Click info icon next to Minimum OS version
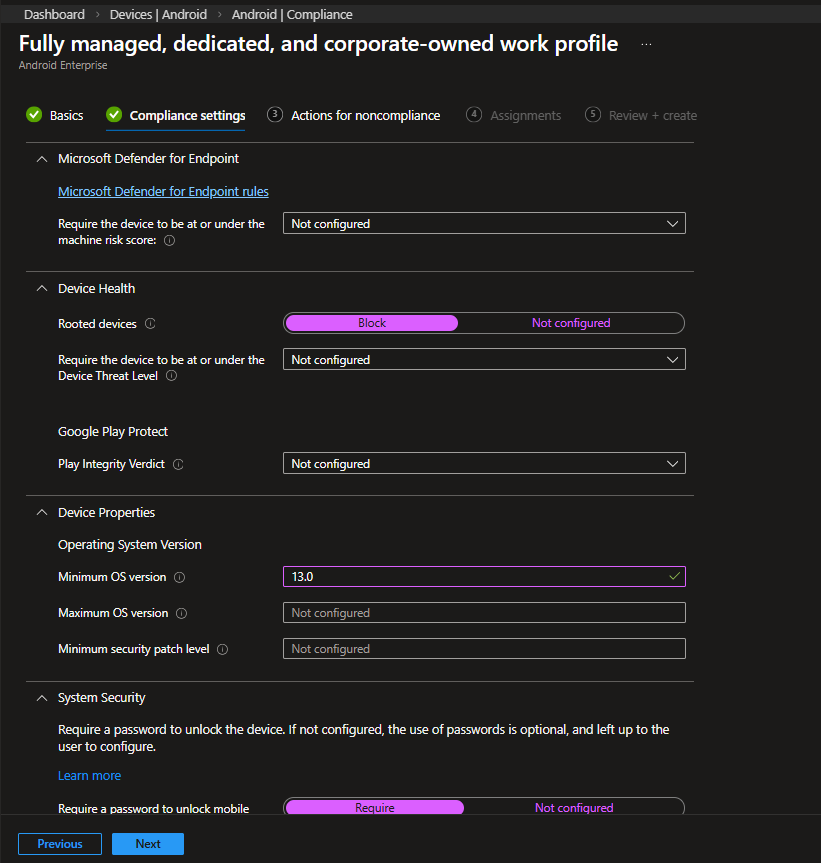The width and height of the screenshot is (821, 863). tap(180, 578)
